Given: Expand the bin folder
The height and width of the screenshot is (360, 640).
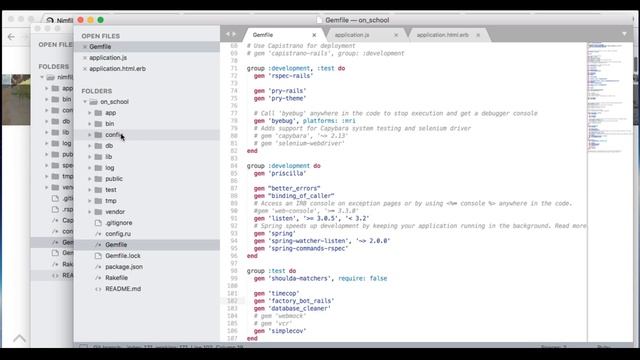Looking at the screenshot, I should point(90,124).
